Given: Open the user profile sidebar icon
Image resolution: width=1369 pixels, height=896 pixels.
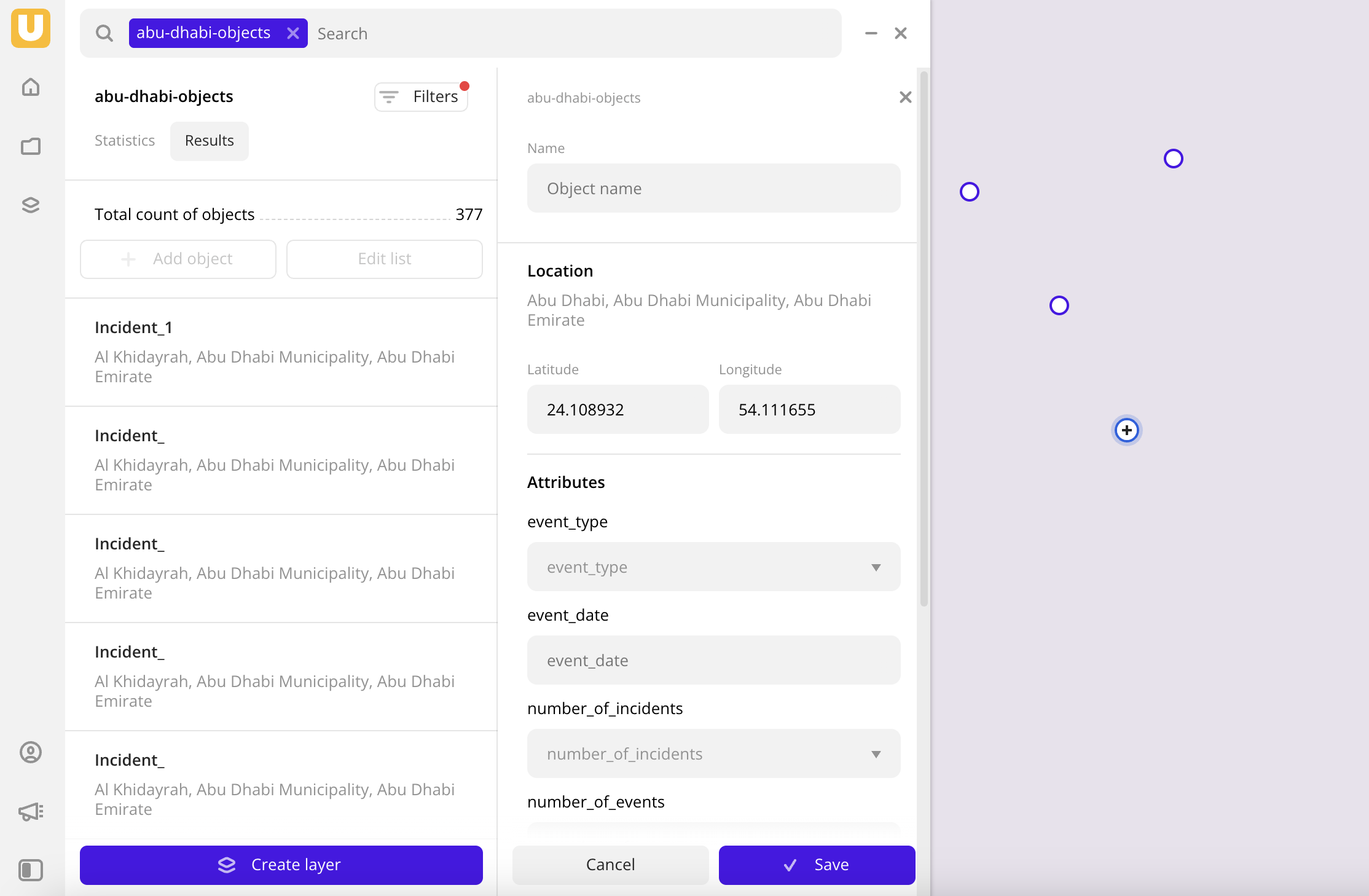Looking at the screenshot, I should click(x=31, y=752).
